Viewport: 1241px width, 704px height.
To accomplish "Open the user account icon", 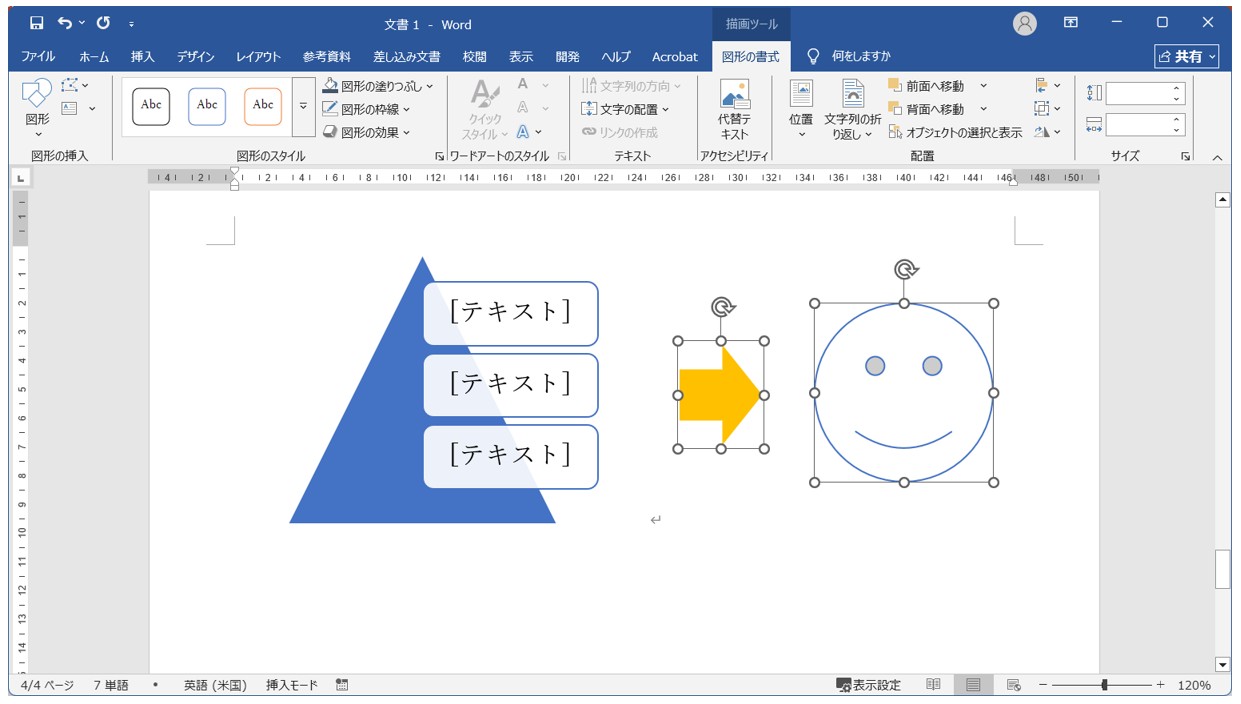I will click(x=1025, y=23).
